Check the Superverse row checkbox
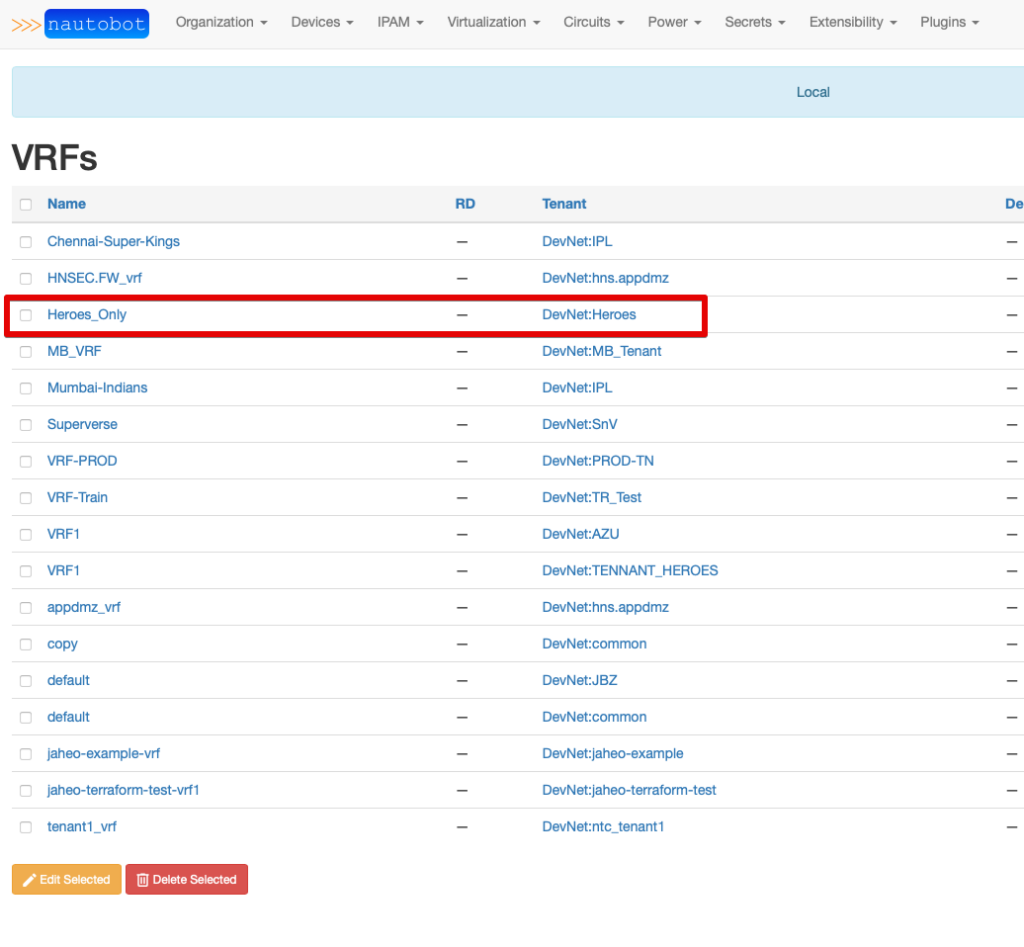The image size is (1024, 947). [25, 425]
